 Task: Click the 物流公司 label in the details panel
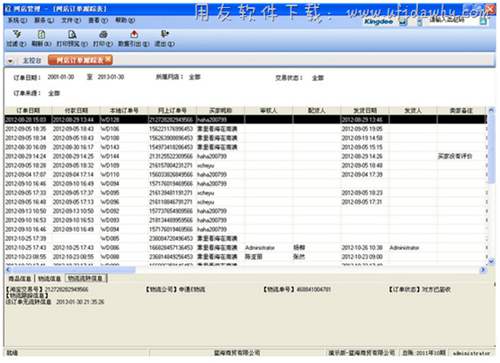point(162,289)
